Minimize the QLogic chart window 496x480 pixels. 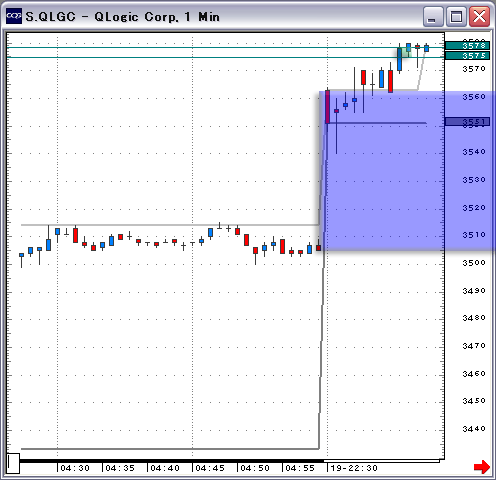point(432,16)
